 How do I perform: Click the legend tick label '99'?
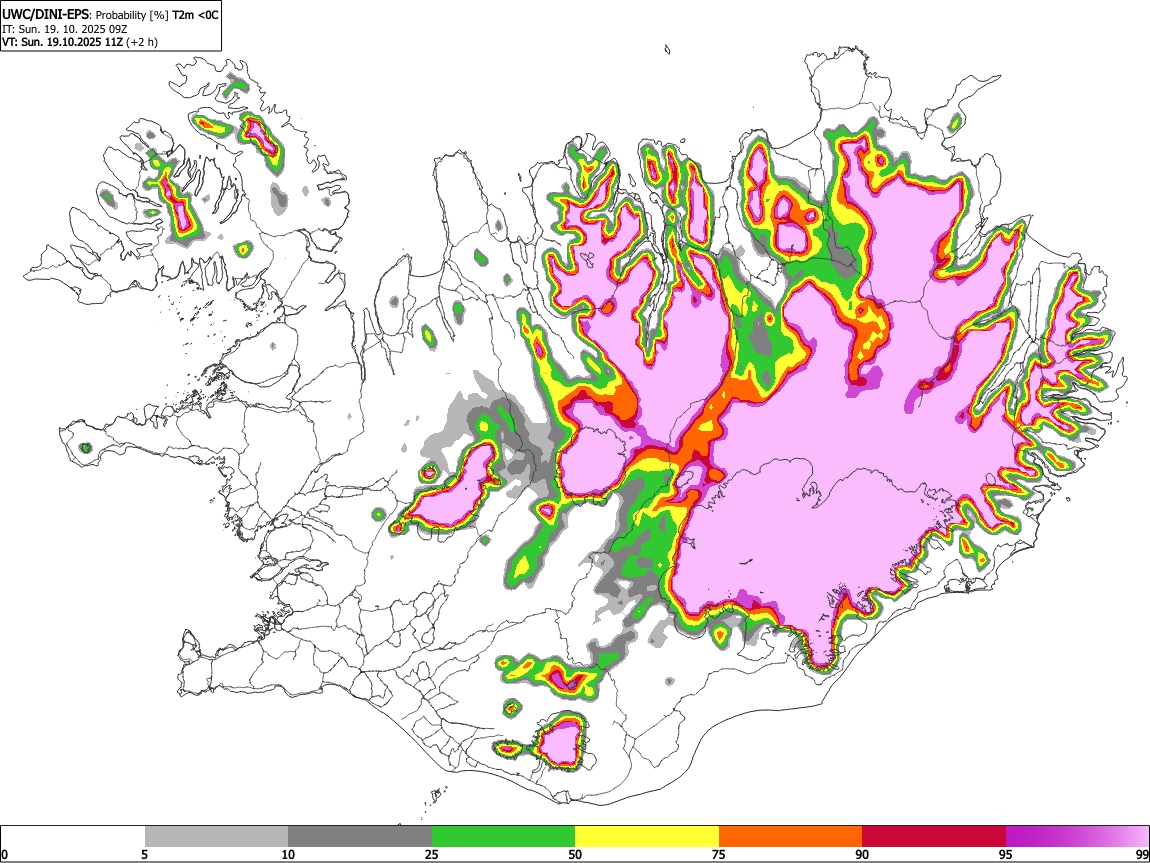coord(1142,855)
